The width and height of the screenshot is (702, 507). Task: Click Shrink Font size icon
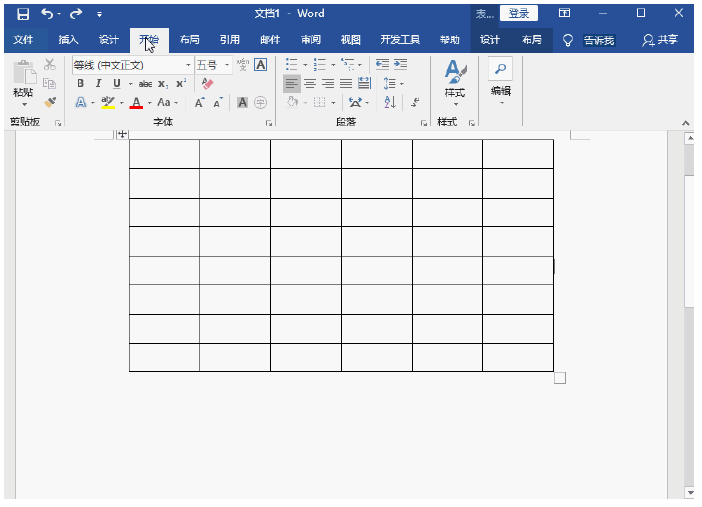pos(218,103)
